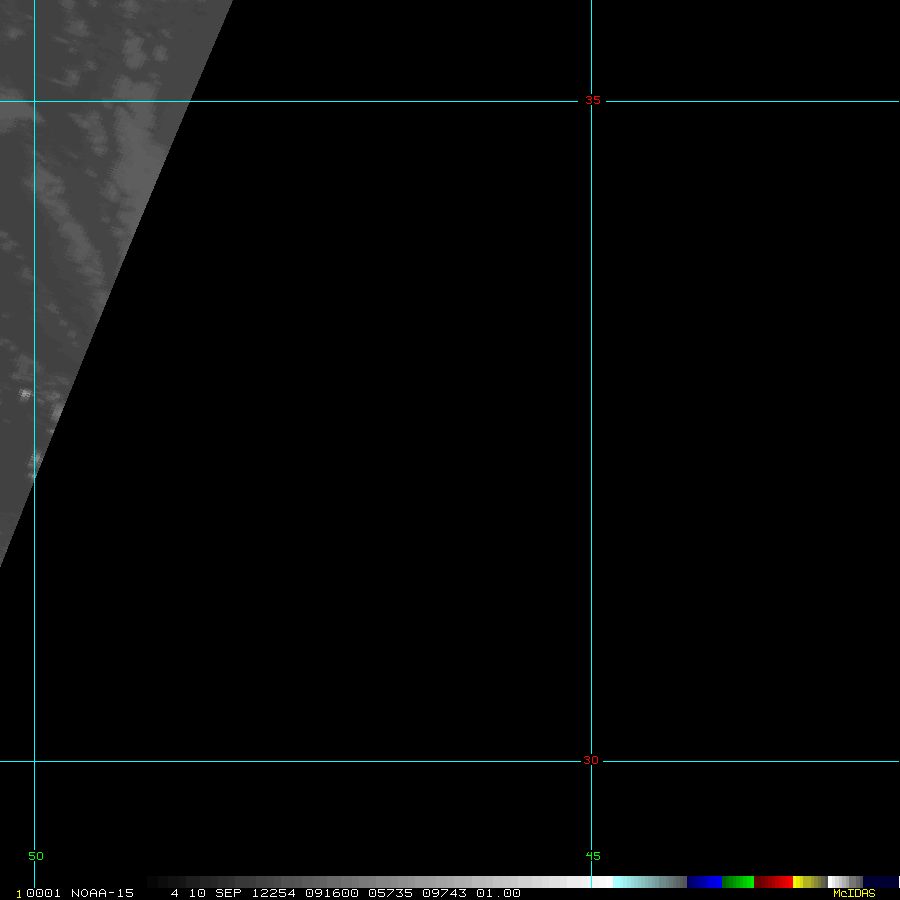Click the red segment of color bar
Screen dimensions: 900x900
pyautogui.click(x=773, y=882)
